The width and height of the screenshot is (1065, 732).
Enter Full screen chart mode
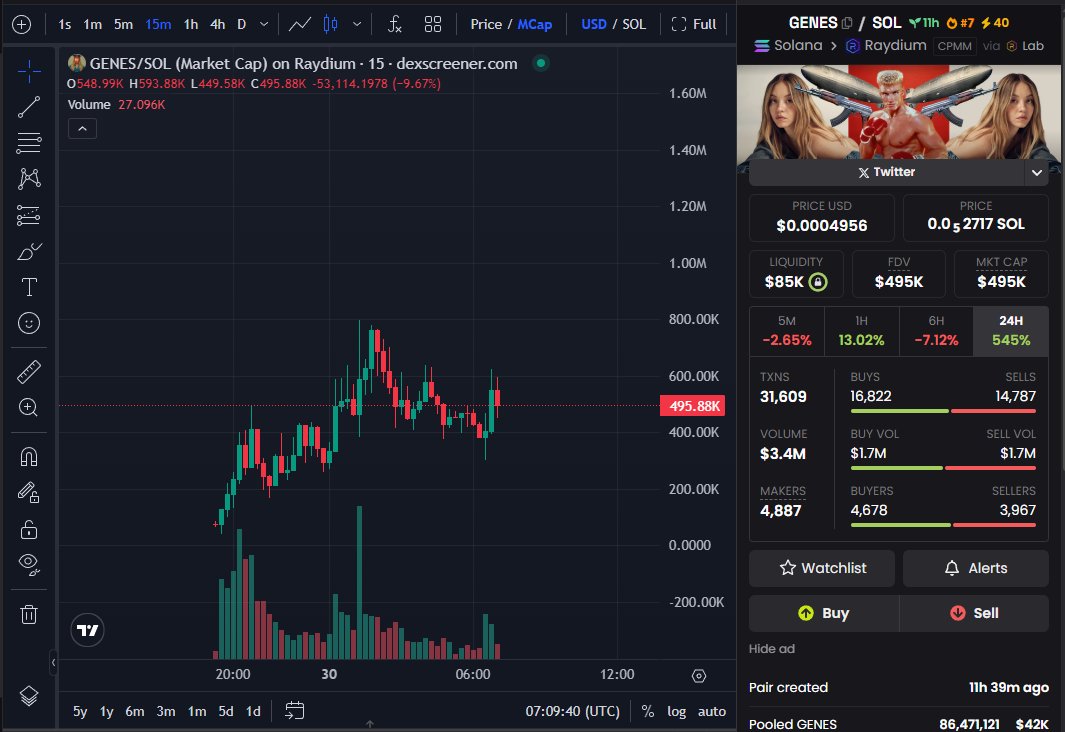693,24
